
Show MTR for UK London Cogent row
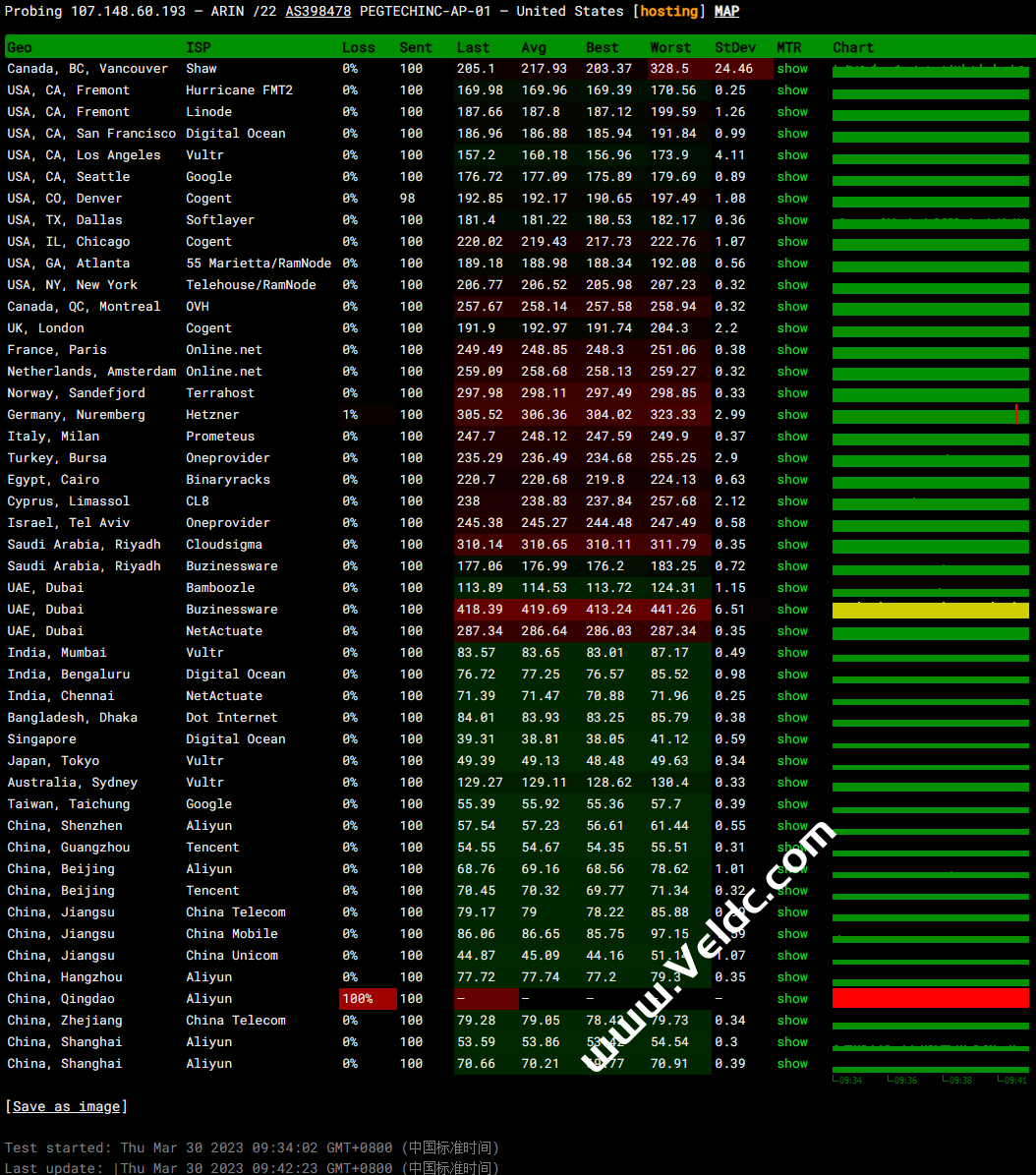coord(792,328)
